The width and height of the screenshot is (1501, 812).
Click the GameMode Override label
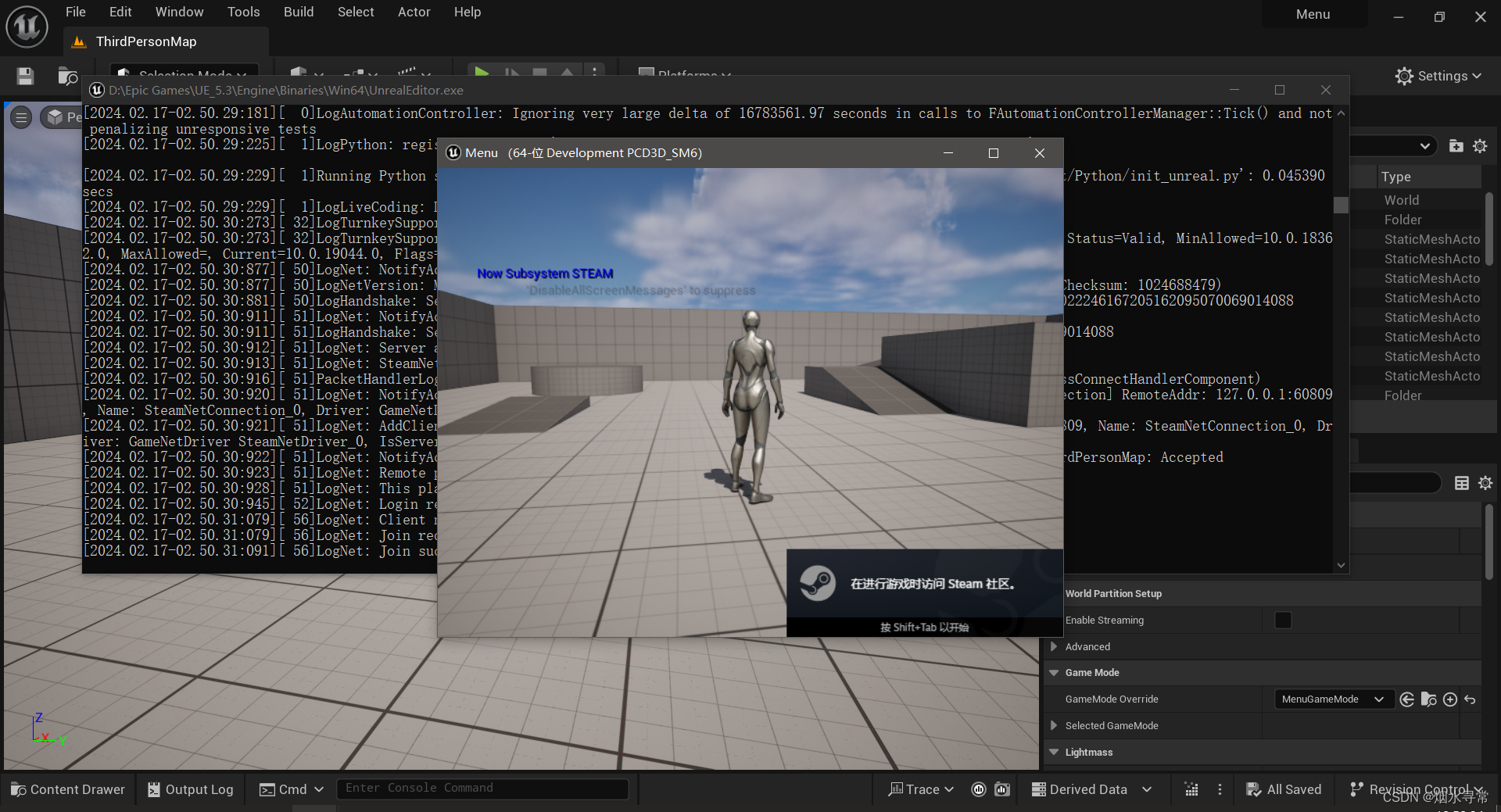pyautogui.click(x=1112, y=699)
